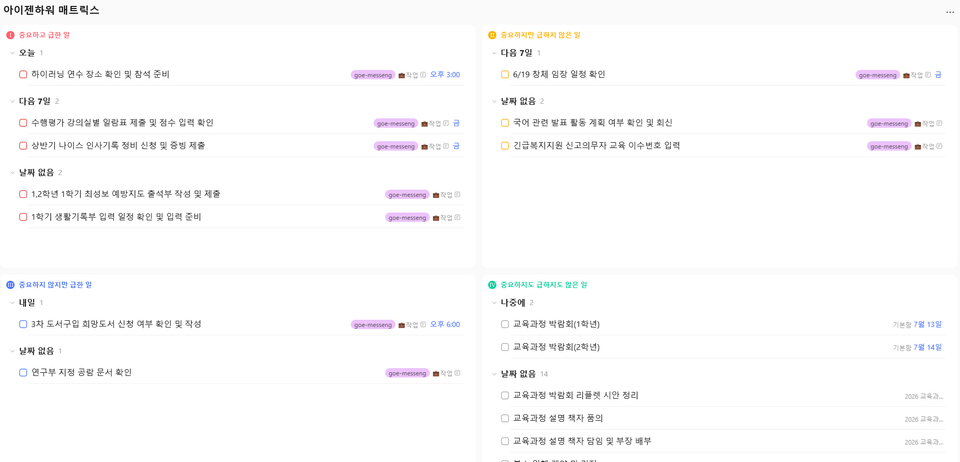960x462 pixels.
Task: Click note icon on 긴급복지지원 신고의무자 row
Action: [x=939, y=146]
